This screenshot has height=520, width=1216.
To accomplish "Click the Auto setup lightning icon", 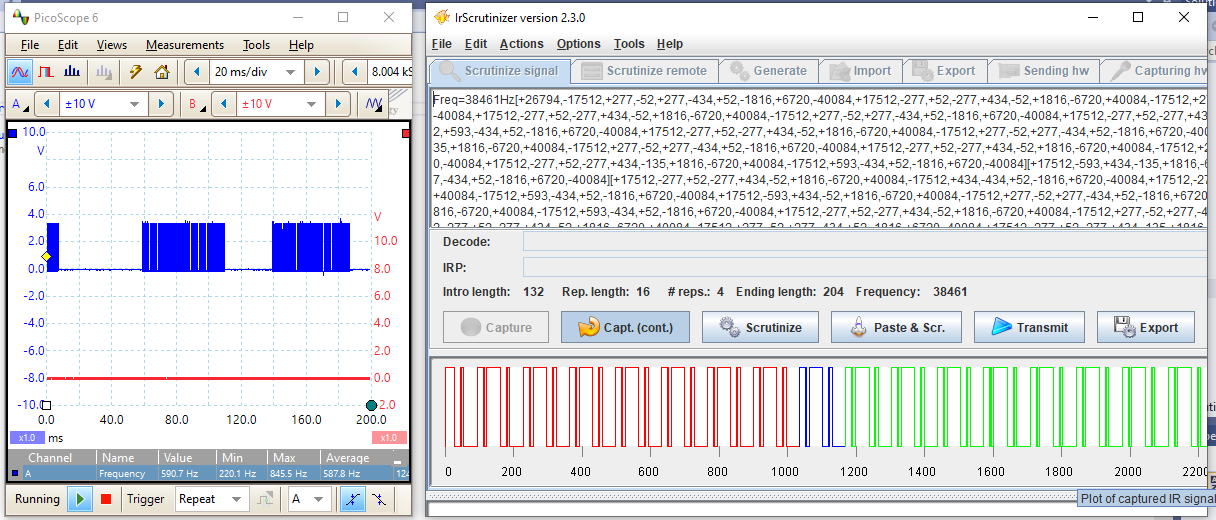I will coord(136,72).
